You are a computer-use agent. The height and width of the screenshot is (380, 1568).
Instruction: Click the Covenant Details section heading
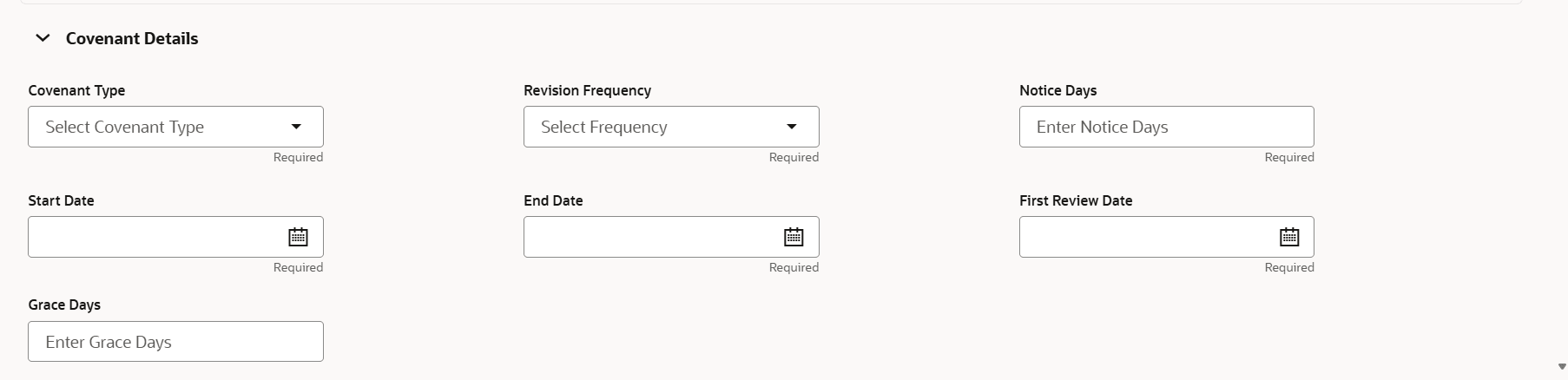click(132, 38)
